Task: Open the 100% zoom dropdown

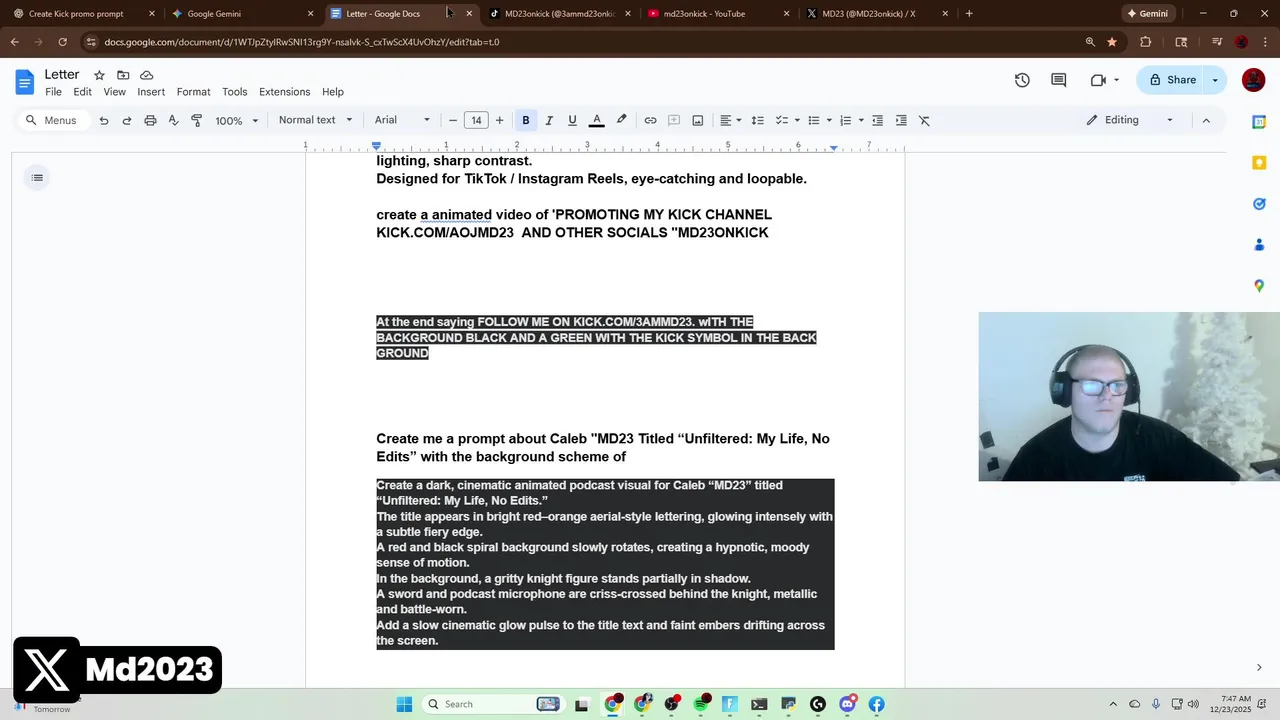Action: (237, 120)
